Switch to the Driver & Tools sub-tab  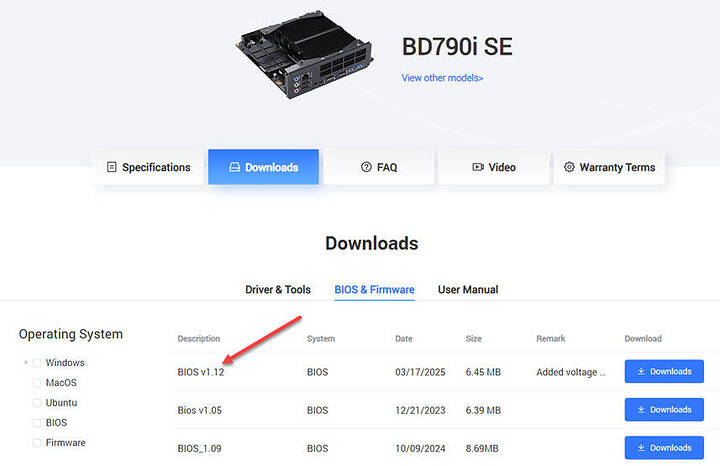pos(278,290)
